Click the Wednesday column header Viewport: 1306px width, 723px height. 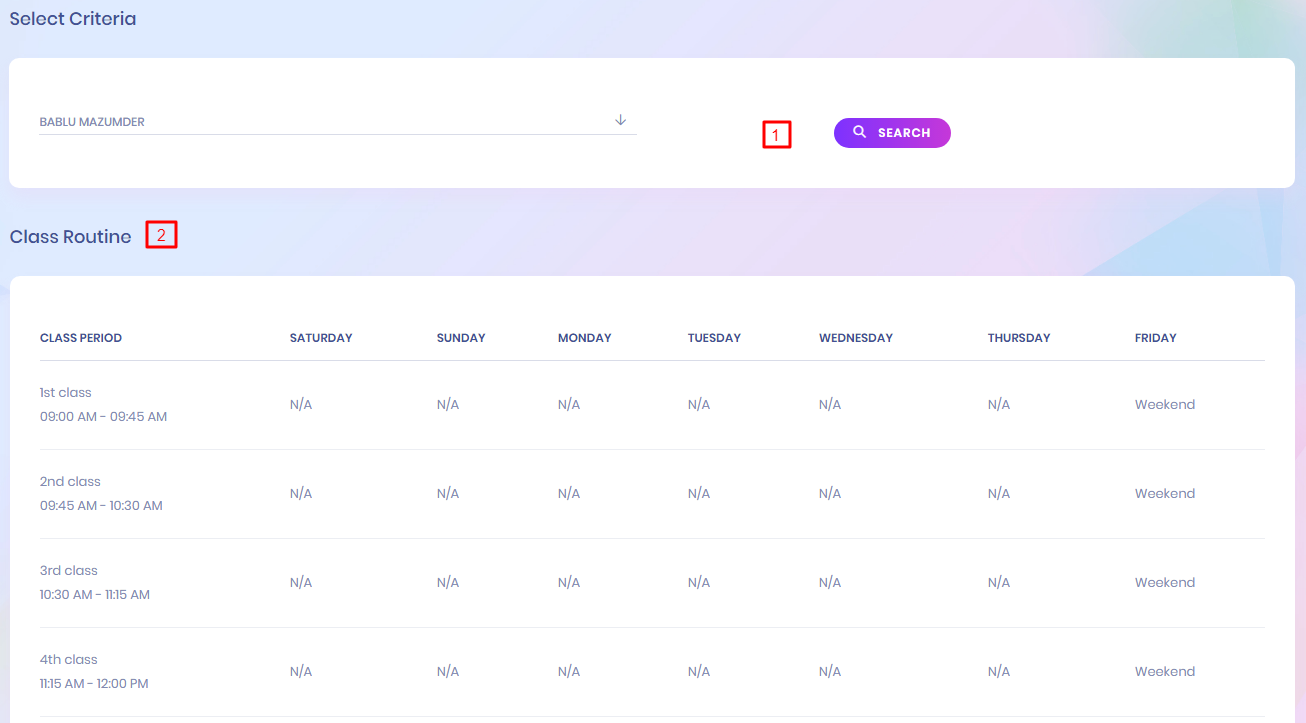855,338
